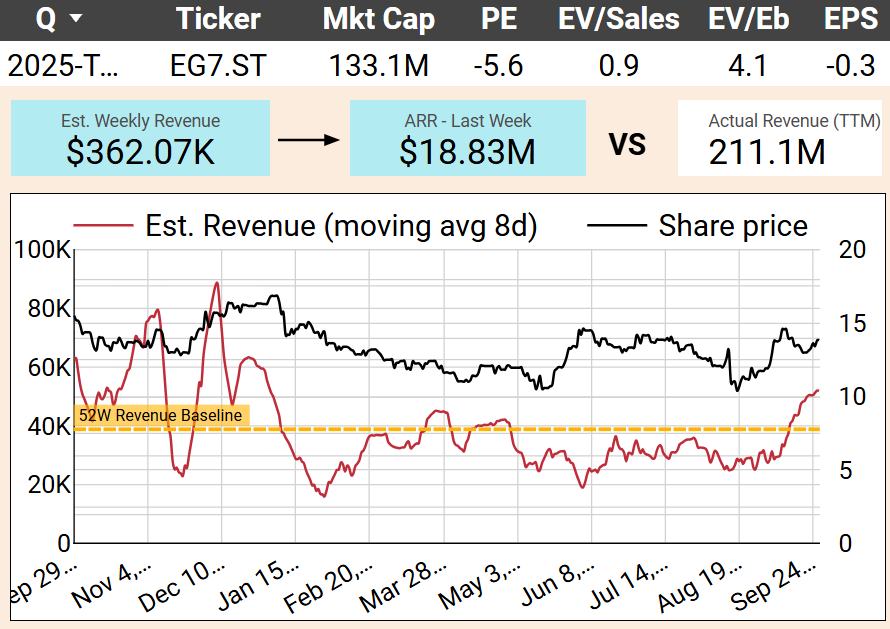This screenshot has width=890, height=629.
Task: Click the 4.1 EV/Eb value
Action: [748, 65]
